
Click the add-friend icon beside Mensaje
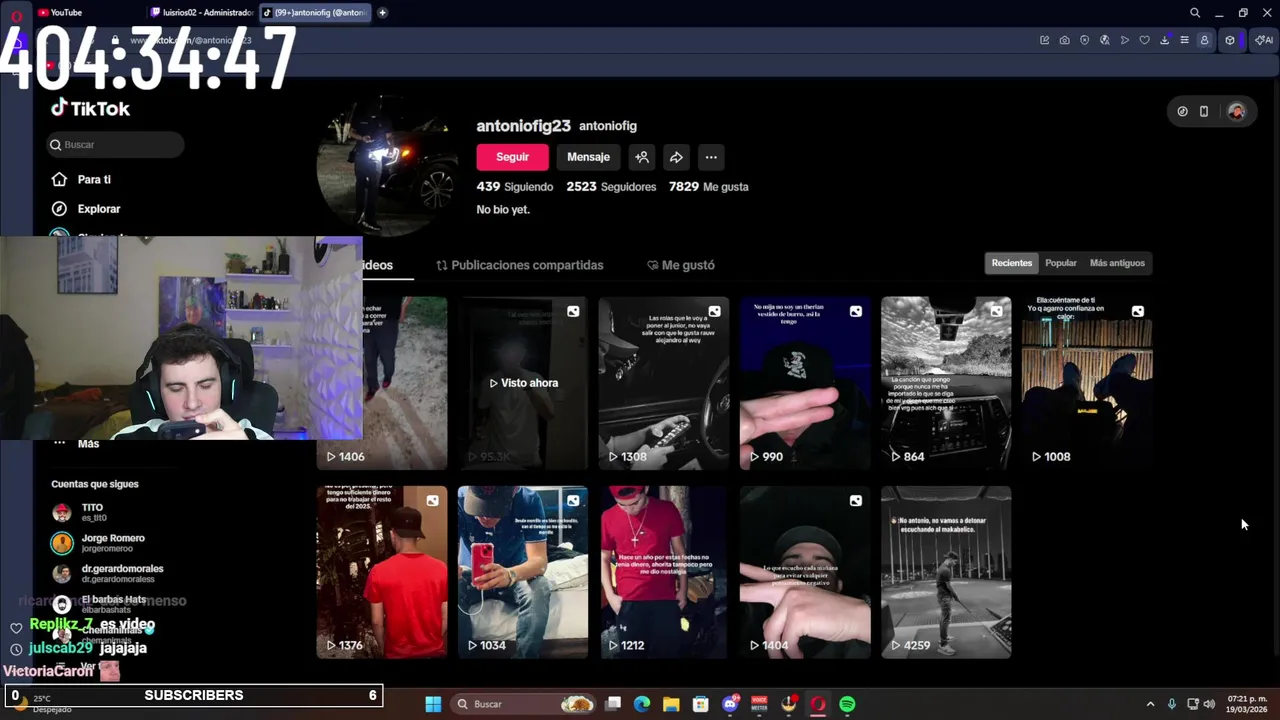click(642, 157)
